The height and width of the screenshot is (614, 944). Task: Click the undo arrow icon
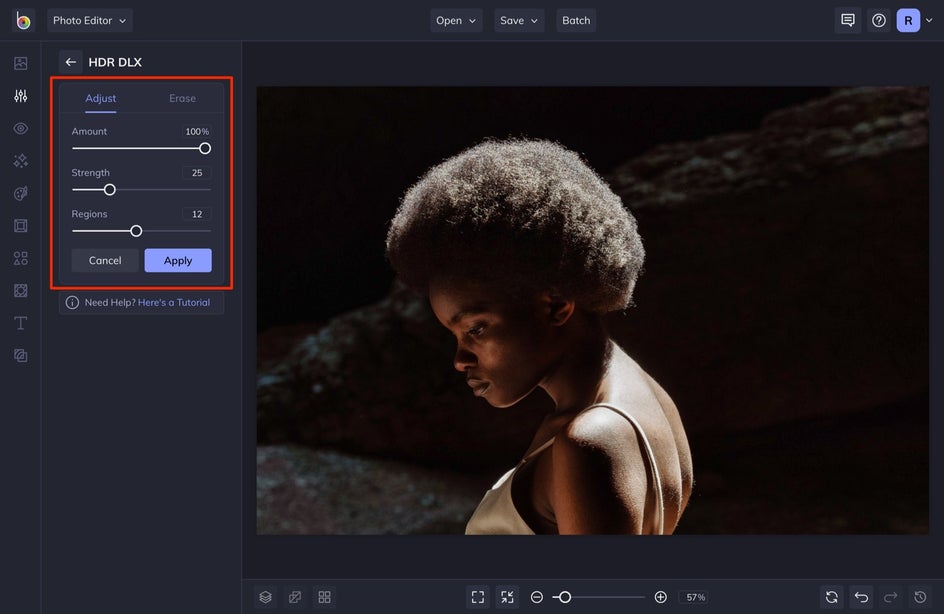click(861, 597)
